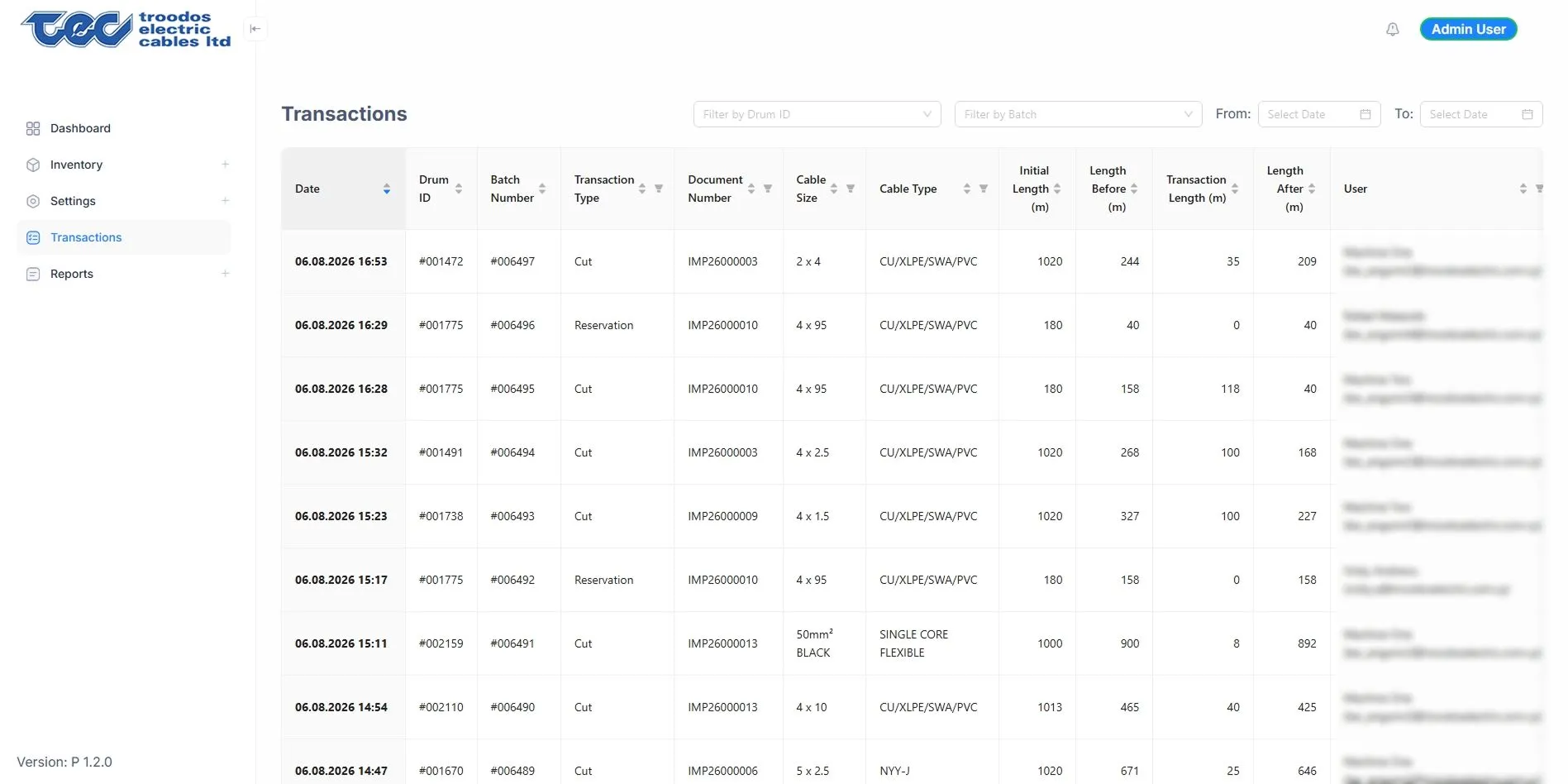Image resolution: width=1568 pixels, height=784 pixels.
Task: Open the Transaction Type filter funnel
Action: (659, 189)
